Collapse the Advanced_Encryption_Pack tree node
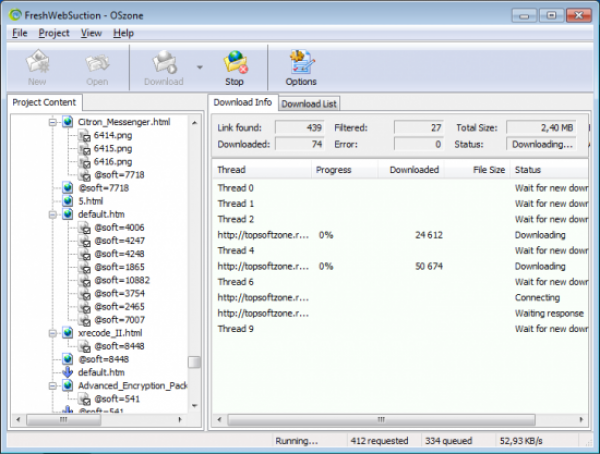 point(53,385)
